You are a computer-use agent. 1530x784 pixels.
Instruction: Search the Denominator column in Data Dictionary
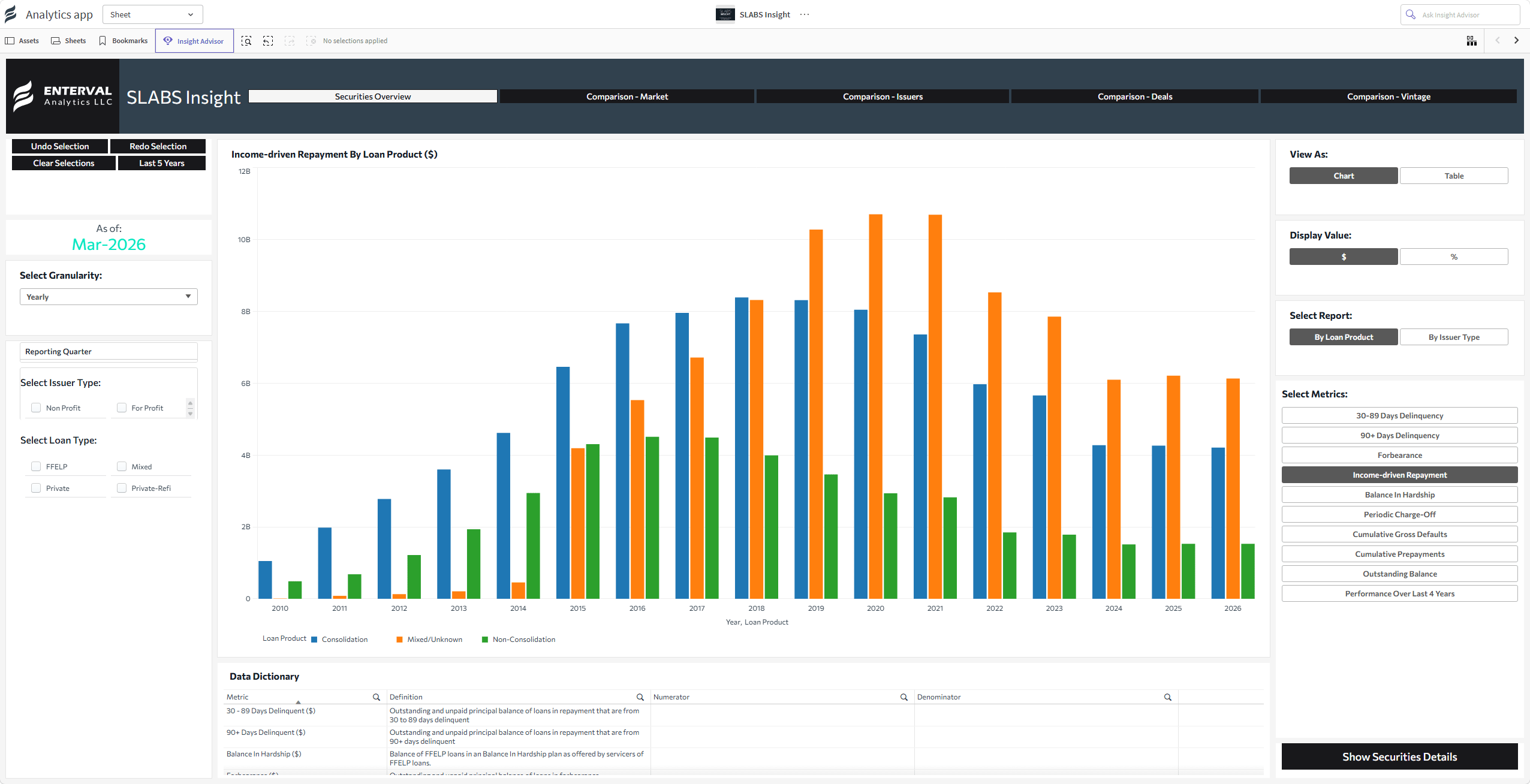point(1168,697)
